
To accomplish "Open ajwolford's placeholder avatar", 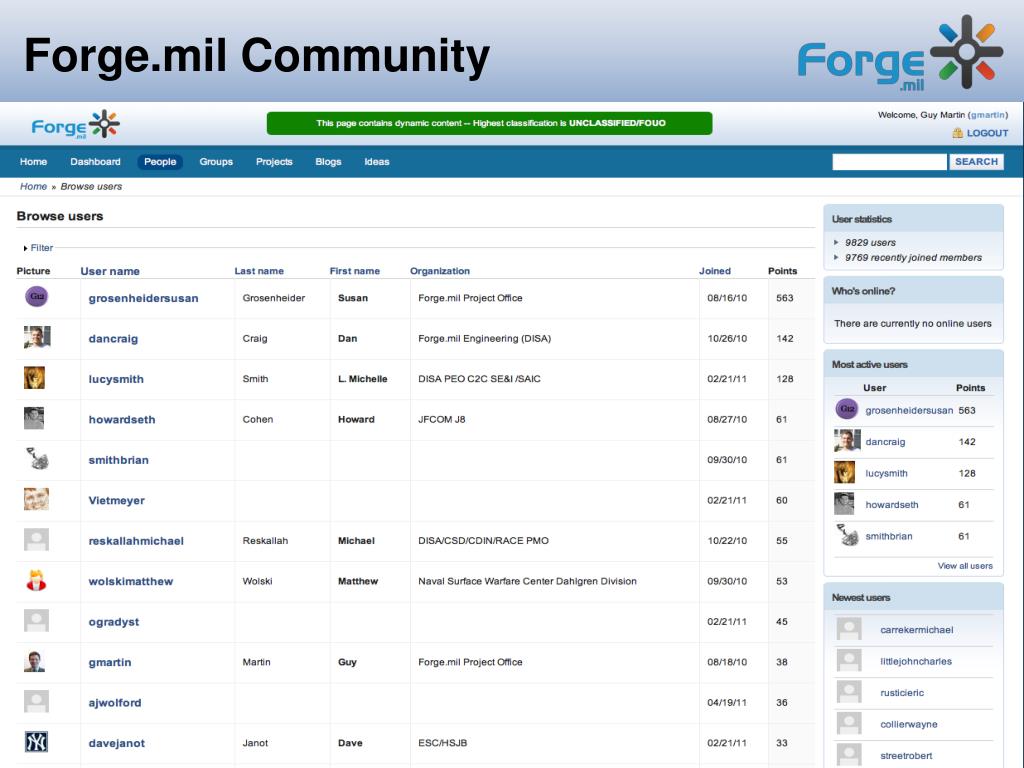I will click(37, 702).
